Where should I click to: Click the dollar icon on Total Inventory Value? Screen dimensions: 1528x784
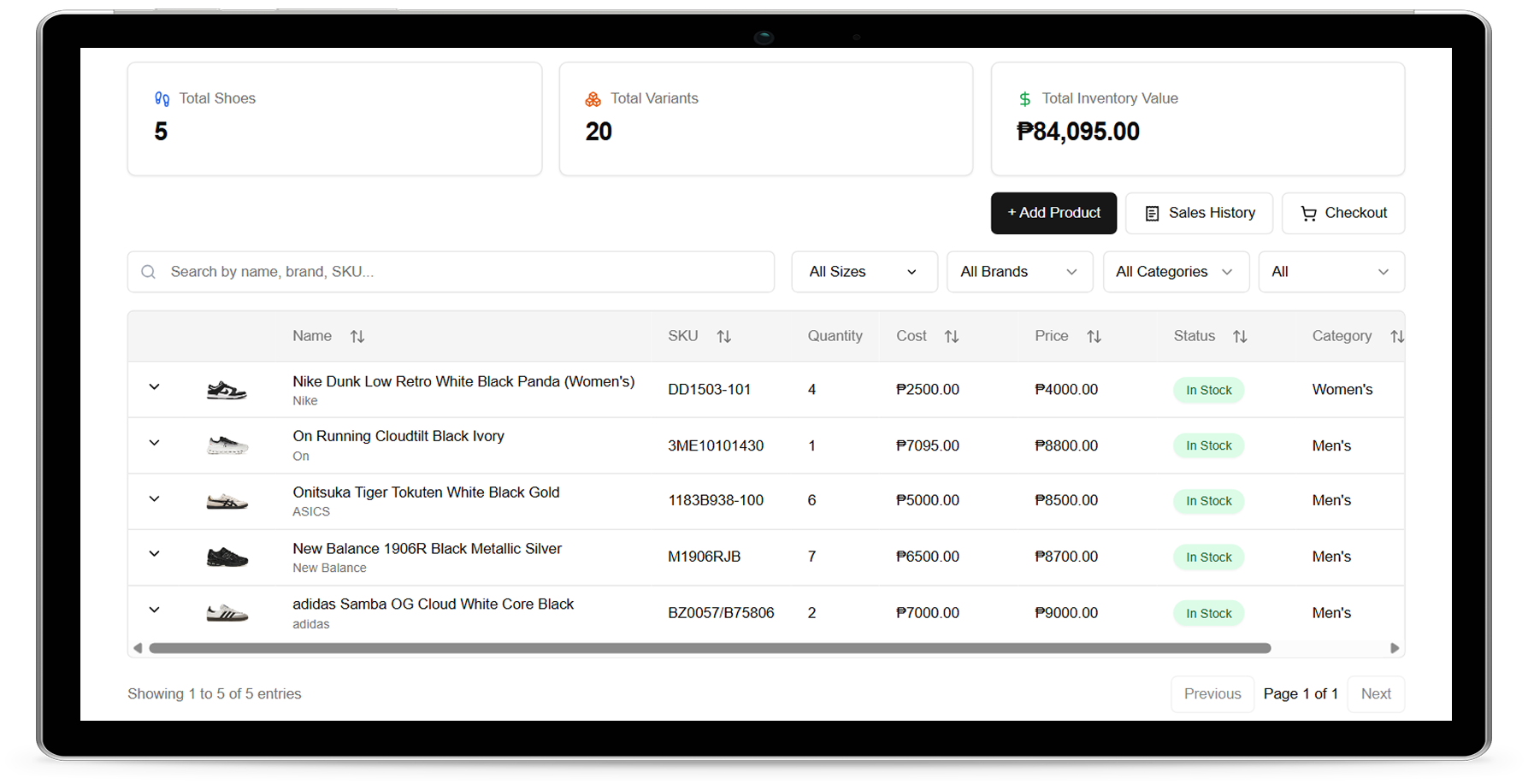pos(1024,98)
